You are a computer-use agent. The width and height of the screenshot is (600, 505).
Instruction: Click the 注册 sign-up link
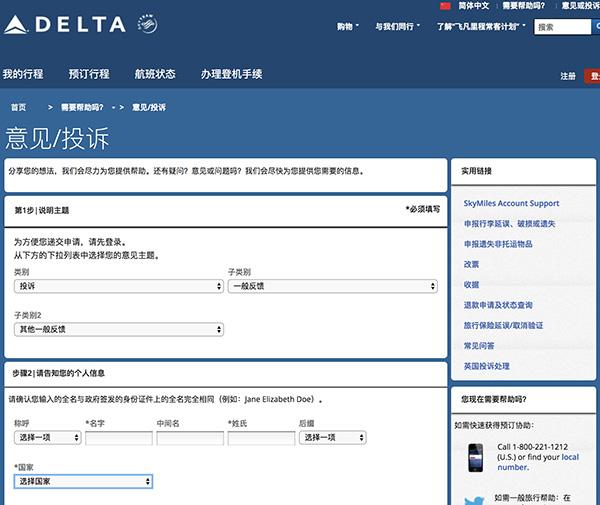(x=568, y=76)
